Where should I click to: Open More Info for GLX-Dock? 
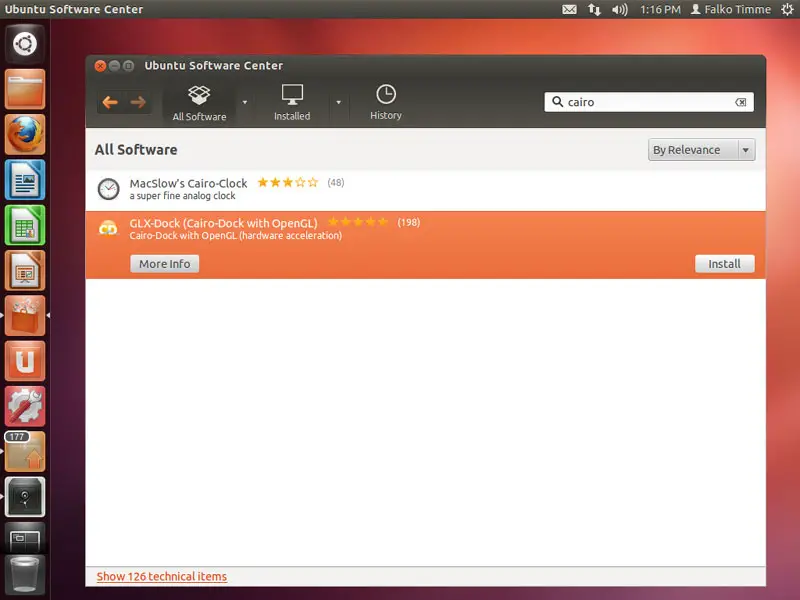[x=164, y=264]
